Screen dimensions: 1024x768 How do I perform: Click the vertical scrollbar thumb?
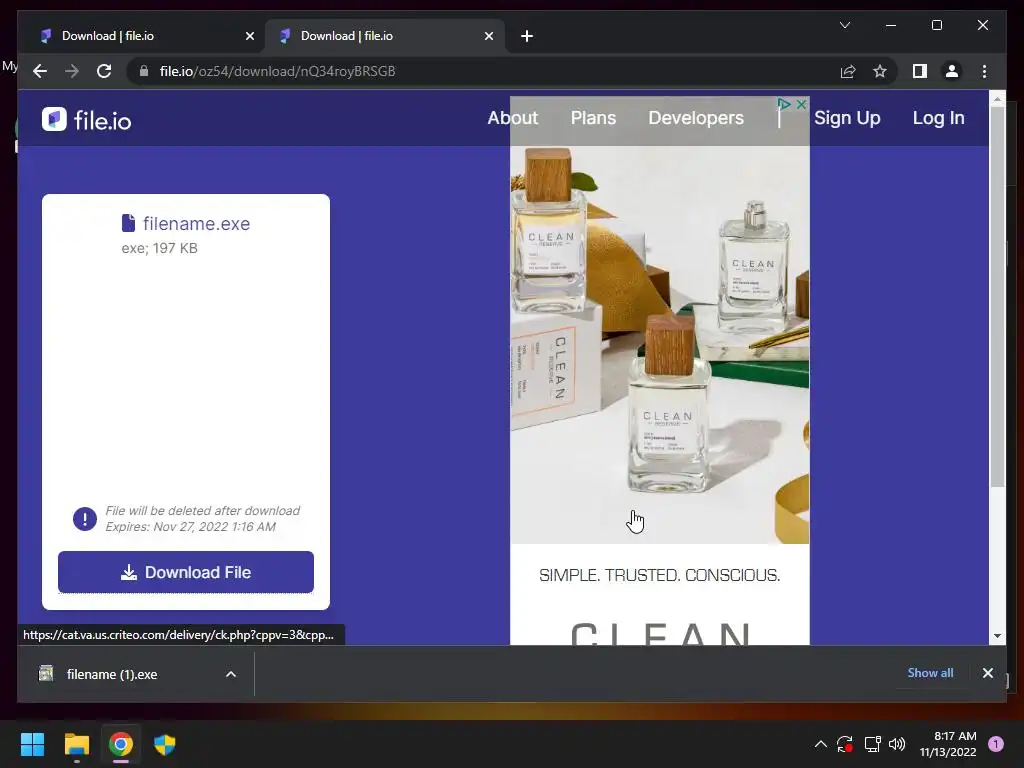997,297
